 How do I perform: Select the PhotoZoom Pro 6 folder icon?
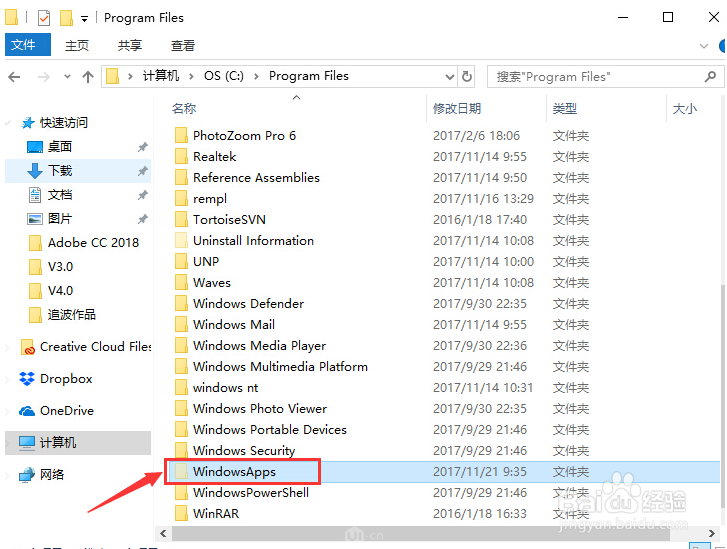click(x=181, y=136)
